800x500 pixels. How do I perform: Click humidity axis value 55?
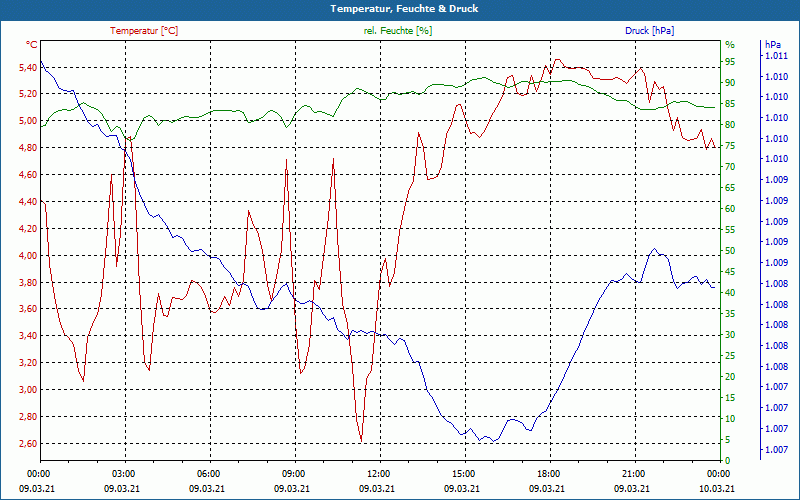pyautogui.click(x=730, y=230)
